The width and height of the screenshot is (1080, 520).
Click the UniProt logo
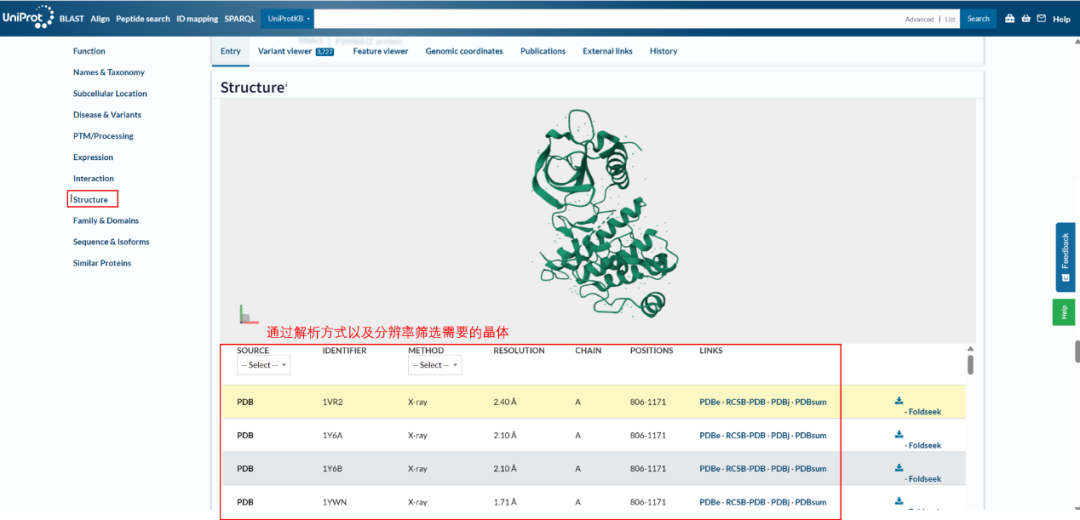pyautogui.click(x=27, y=17)
